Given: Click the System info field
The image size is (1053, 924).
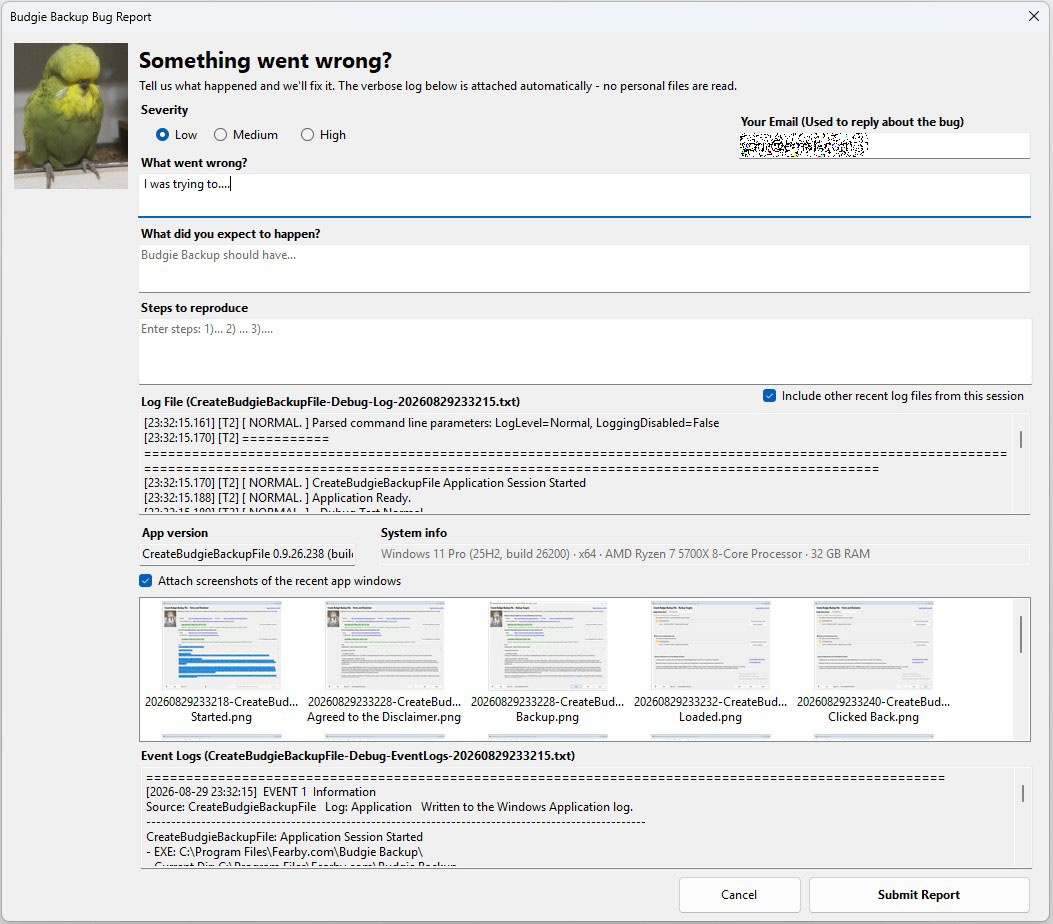Looking at the screenshot, I should 704,554.
